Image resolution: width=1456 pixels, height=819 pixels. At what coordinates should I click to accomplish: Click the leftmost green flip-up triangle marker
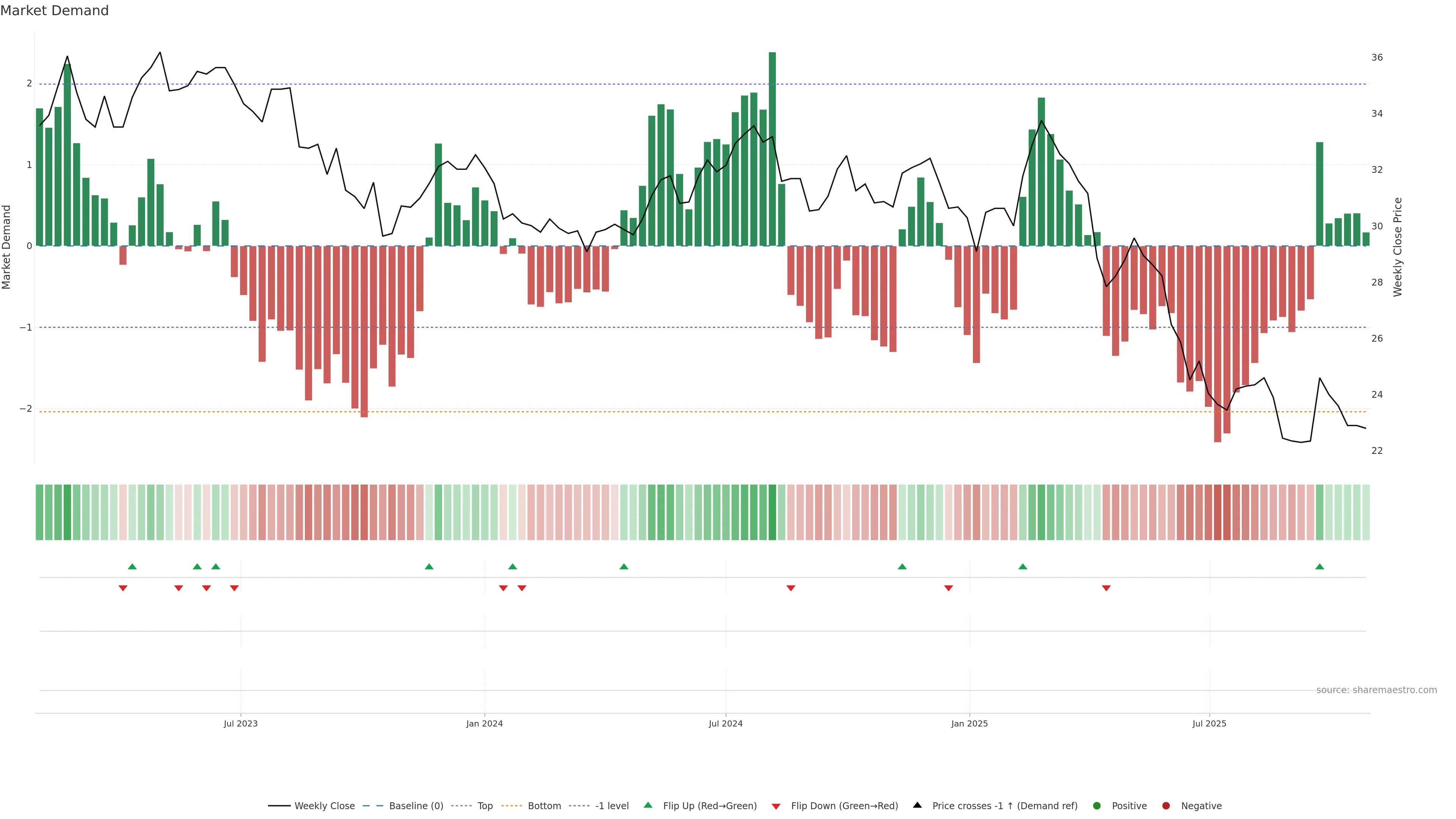(132, 566)
